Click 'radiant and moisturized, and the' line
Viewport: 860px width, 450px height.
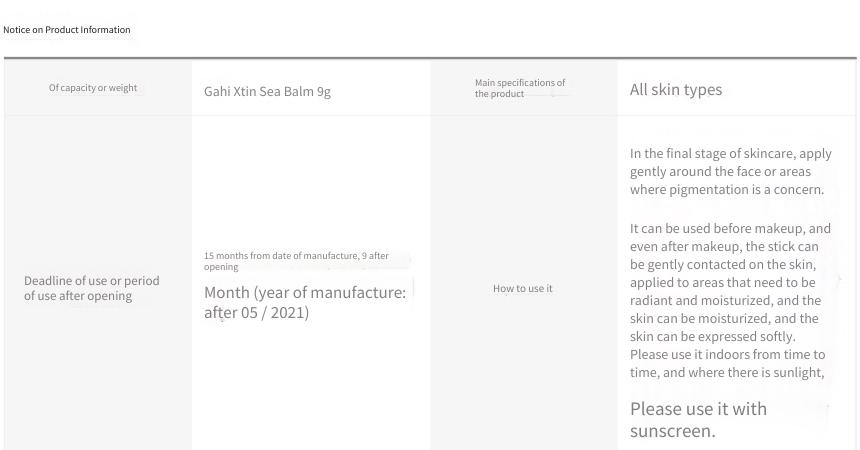(x=725, y=301)
